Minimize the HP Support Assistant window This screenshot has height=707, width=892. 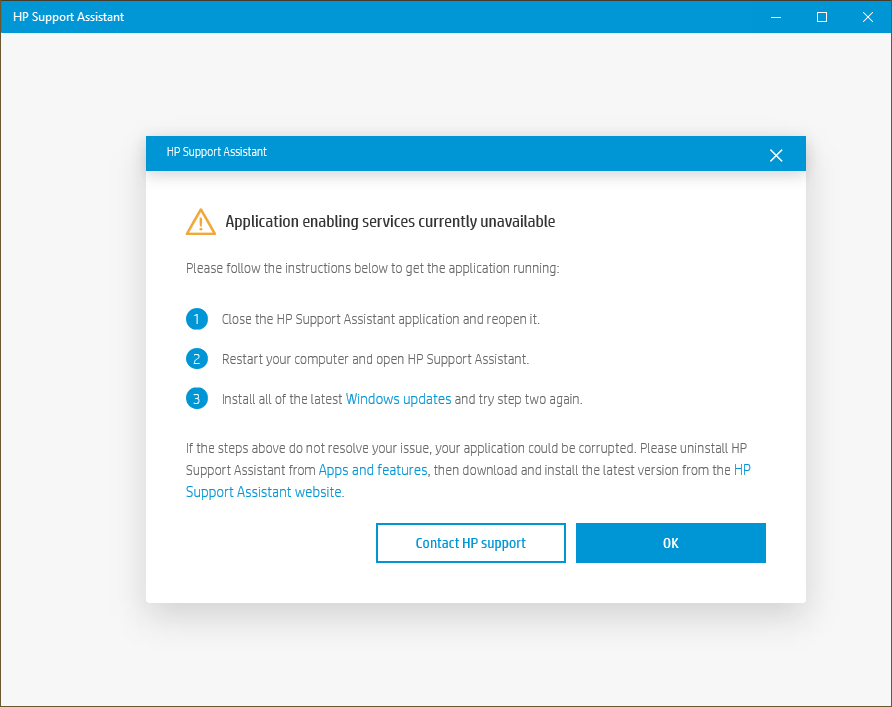(x=775, y=17)
